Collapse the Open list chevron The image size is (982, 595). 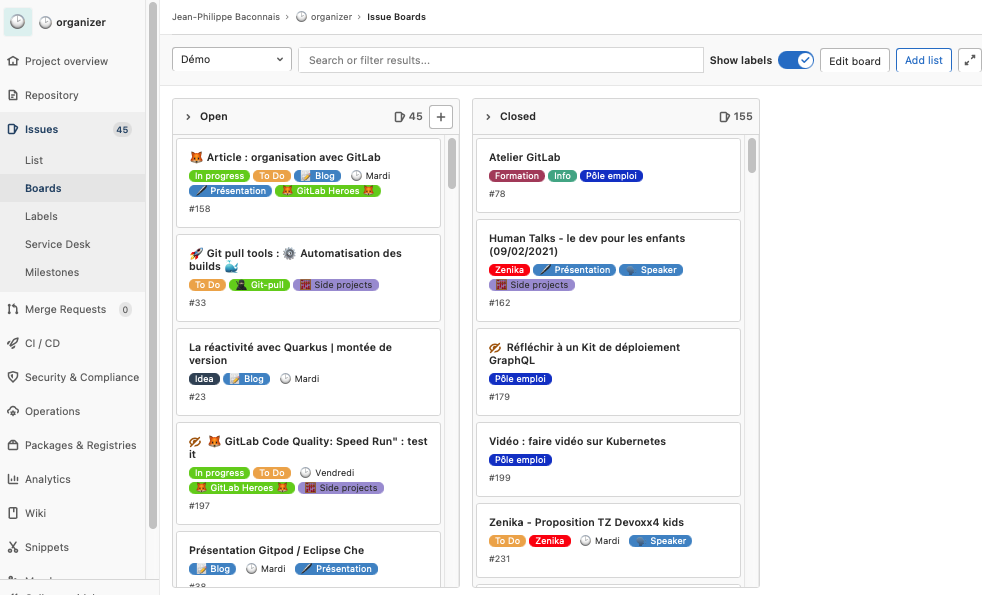[187, 117]
